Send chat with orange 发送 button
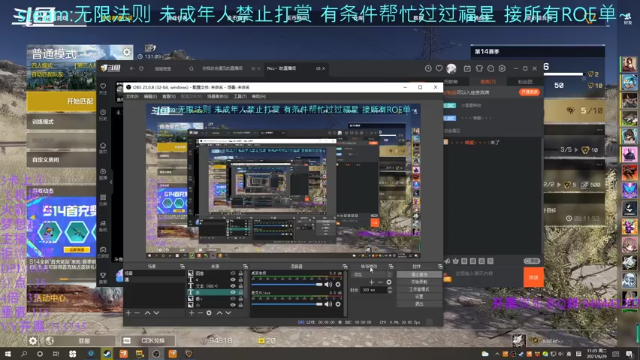Image resolution: width=640 pixels, height=360 pixels. coord(533,277)
